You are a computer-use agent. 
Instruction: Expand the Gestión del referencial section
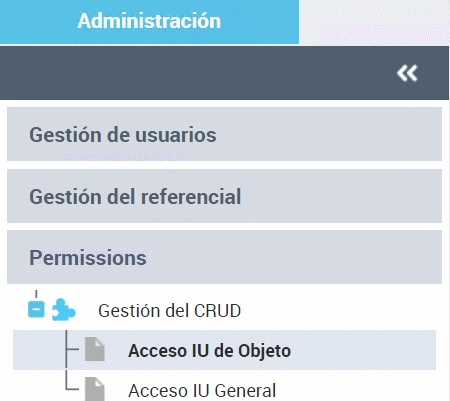[x=224, y=196]
